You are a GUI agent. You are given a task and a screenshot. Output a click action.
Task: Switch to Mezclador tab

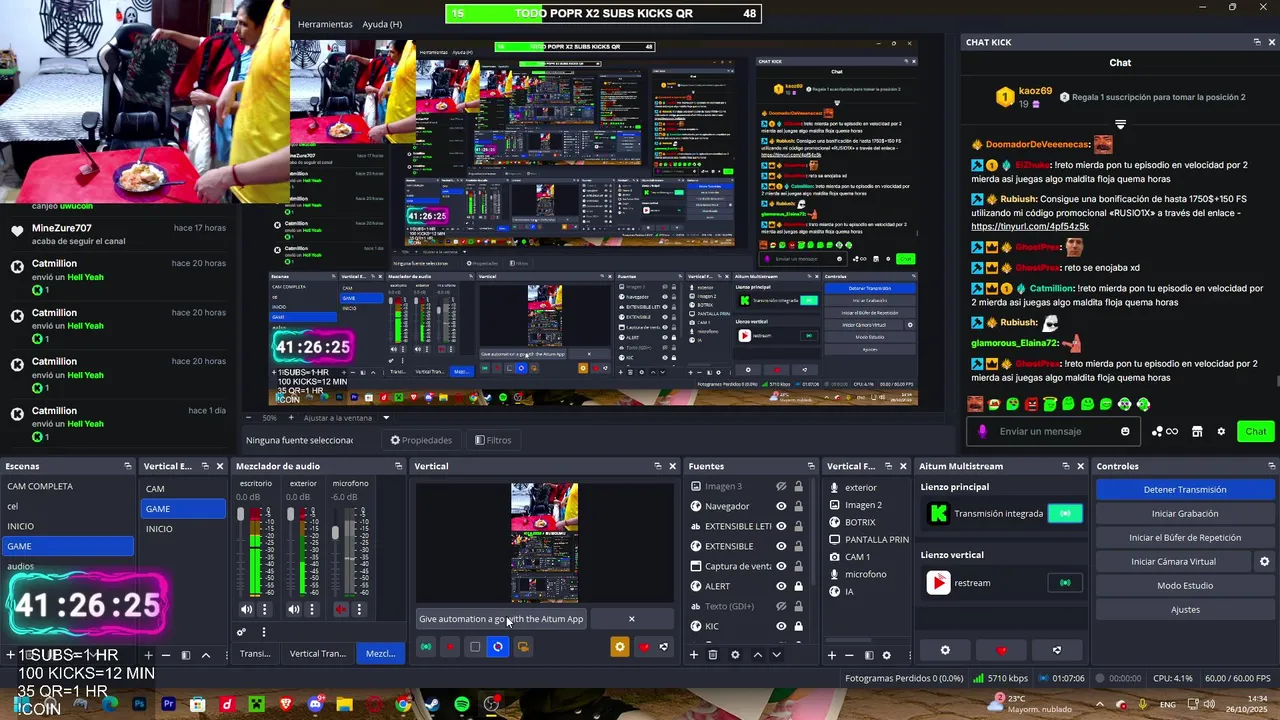tap(381, 653)
